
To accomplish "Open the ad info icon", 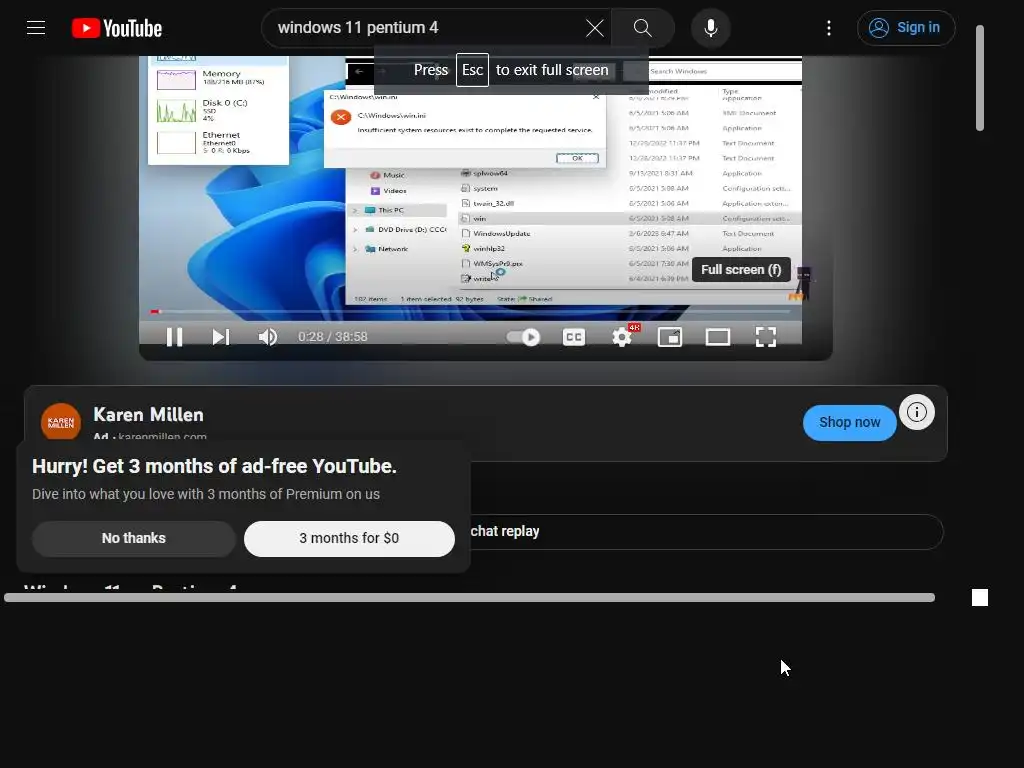I will point(917,412).
